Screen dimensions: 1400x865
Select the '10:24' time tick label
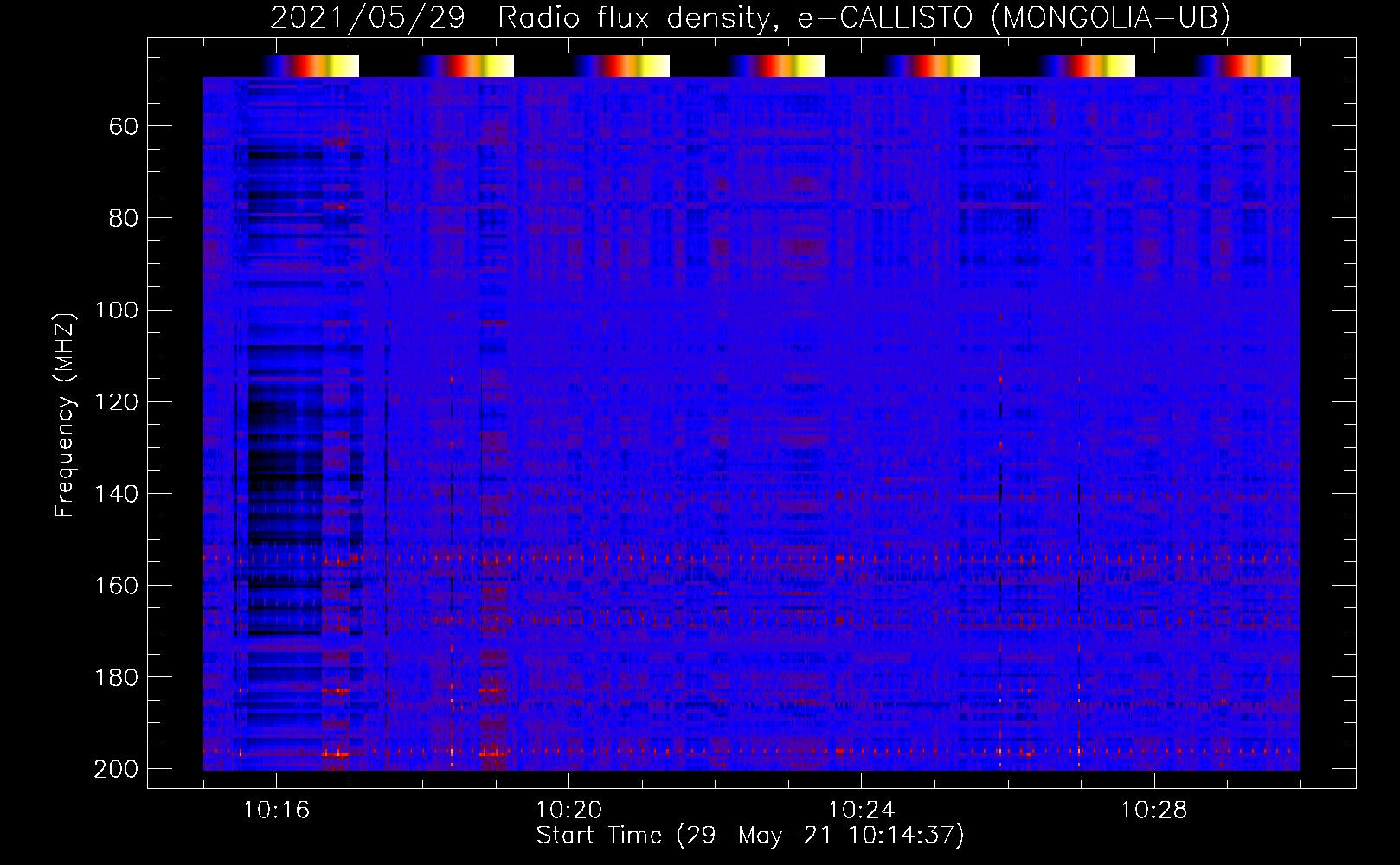click(x=861, y=811)
